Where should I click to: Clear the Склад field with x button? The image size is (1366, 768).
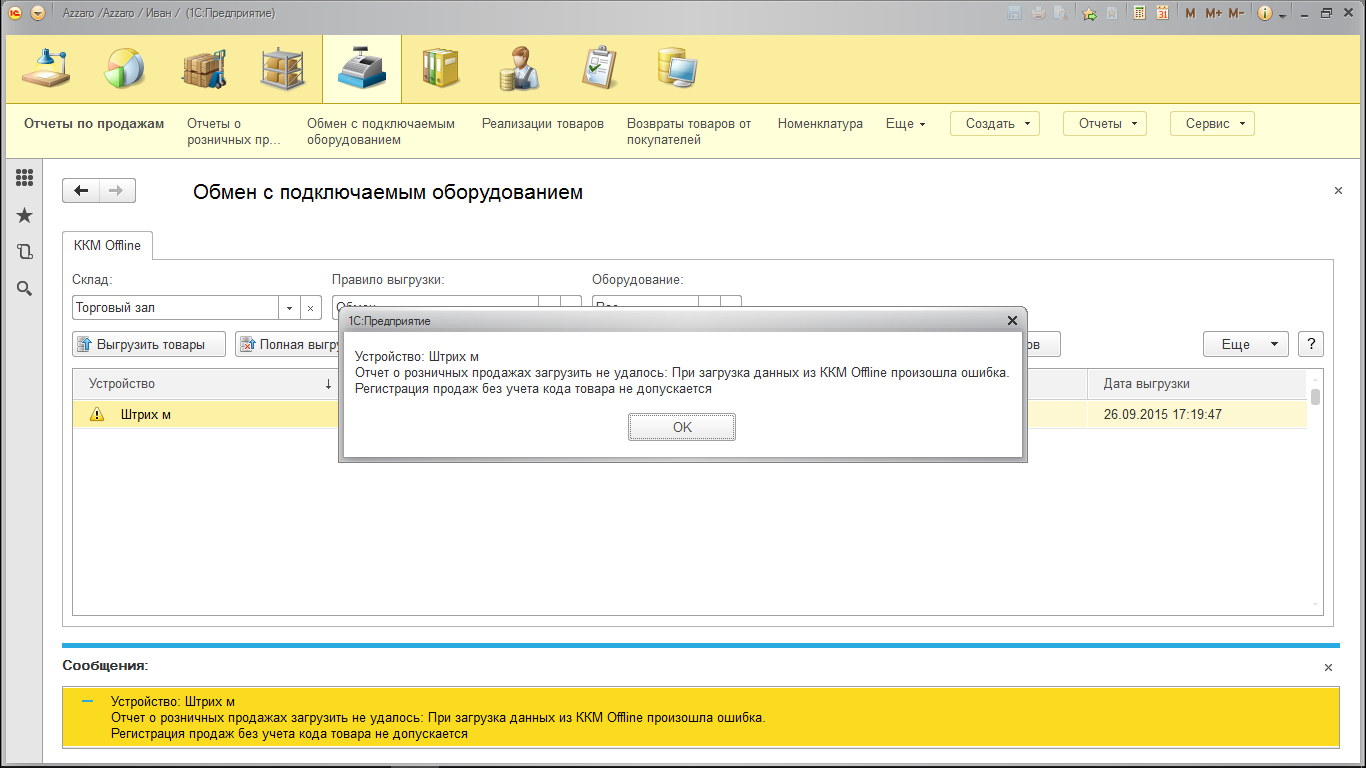[310, 308]
